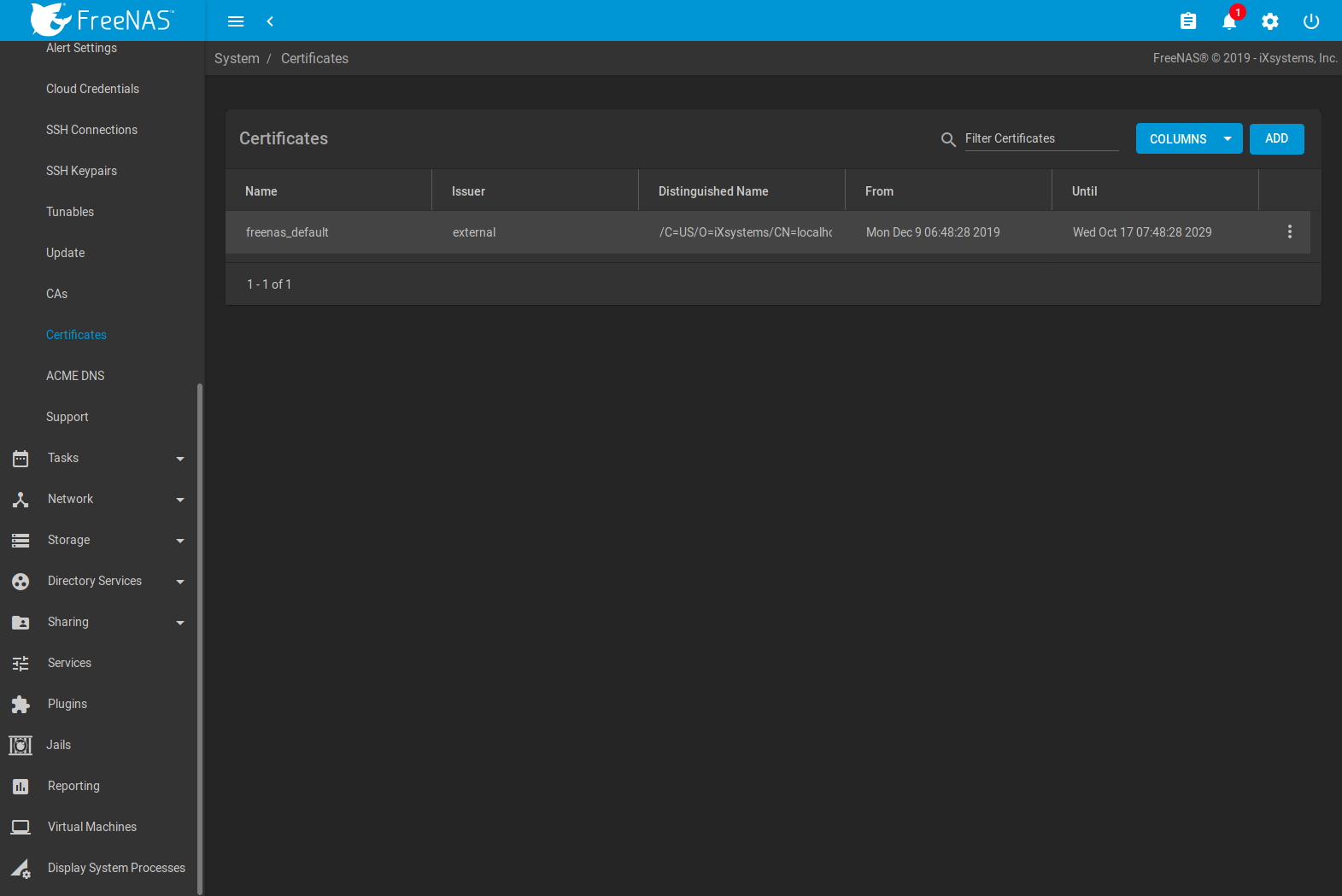The image size is (1342, 896).
Task: Select the freenas_default name cell
Action: click(x=287, y=232)
